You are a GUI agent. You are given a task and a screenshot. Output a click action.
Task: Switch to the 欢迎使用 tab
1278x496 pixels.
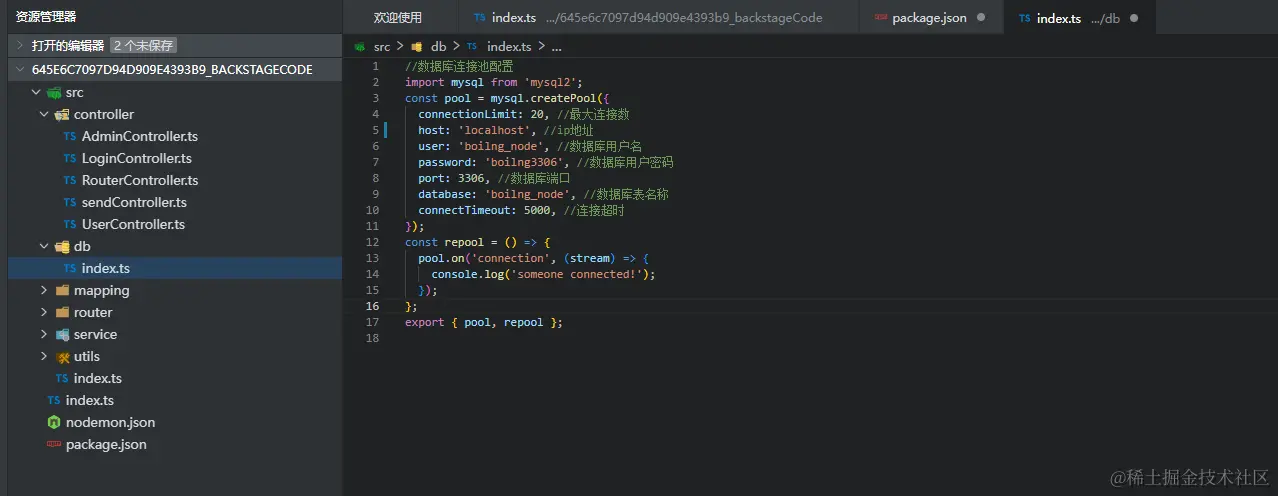click(x=398, y=18)
